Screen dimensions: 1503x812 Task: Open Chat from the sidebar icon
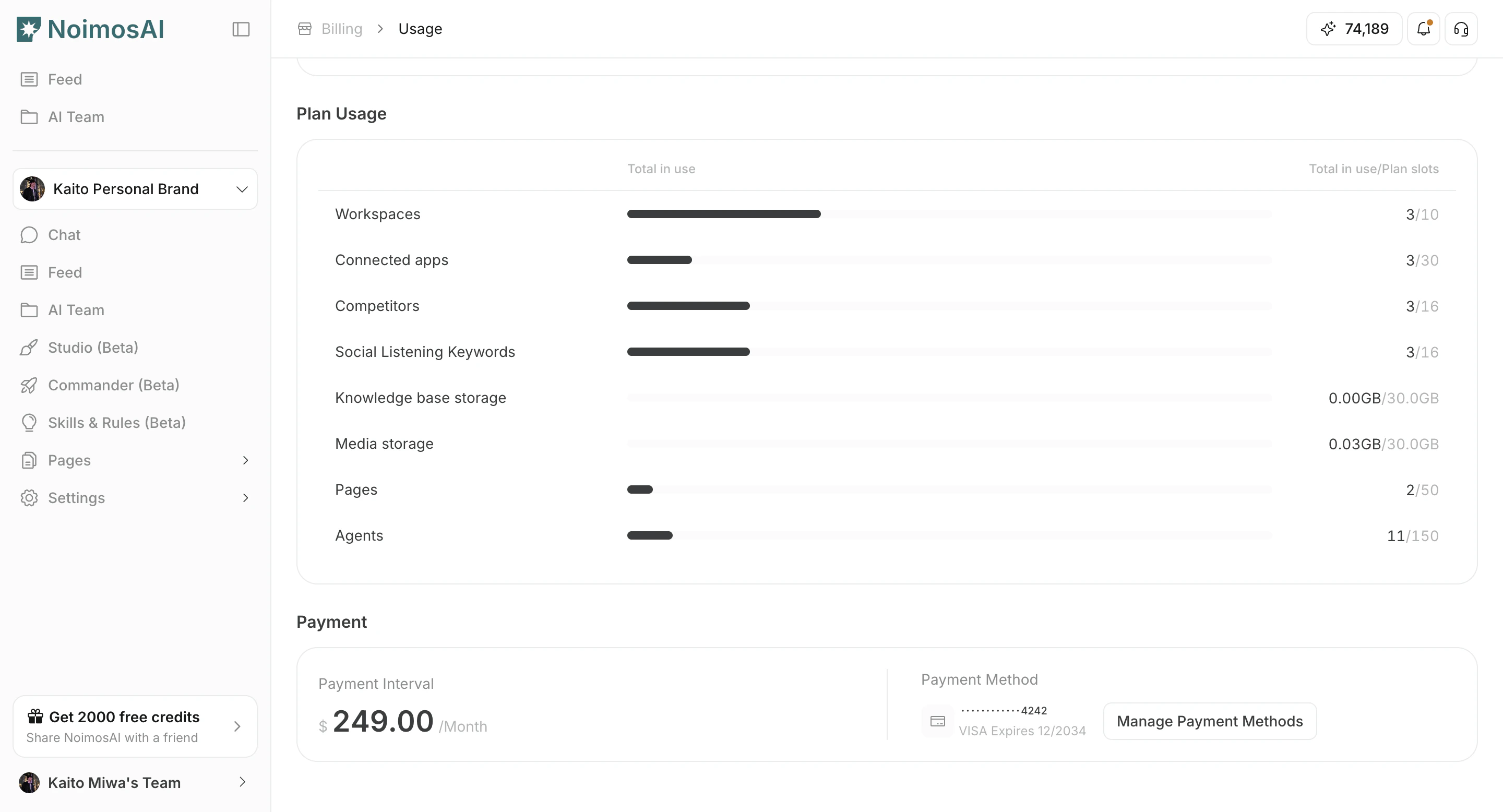(x=29, y=234)
